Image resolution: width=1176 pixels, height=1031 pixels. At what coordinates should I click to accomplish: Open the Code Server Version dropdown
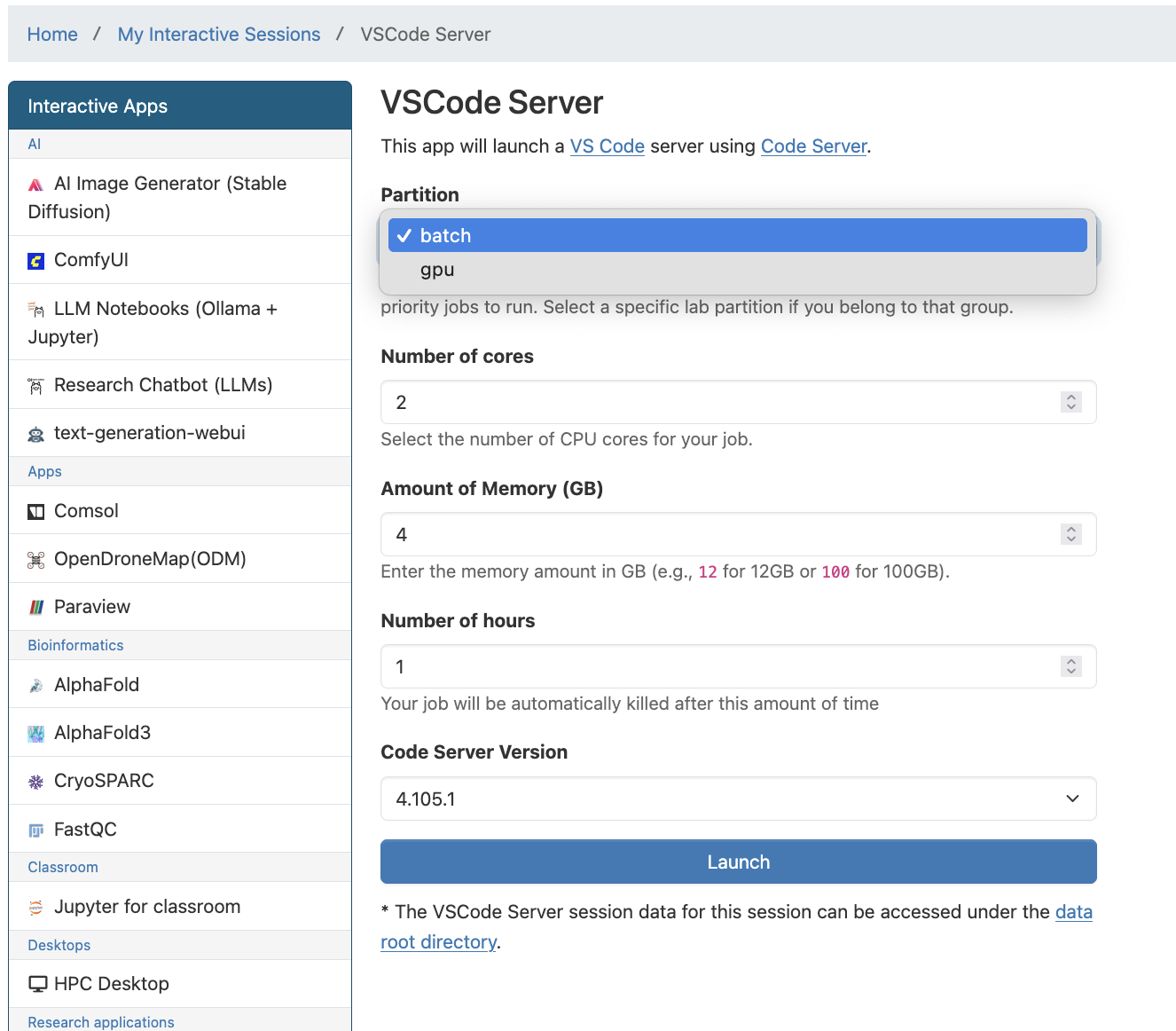pos(738,799)
